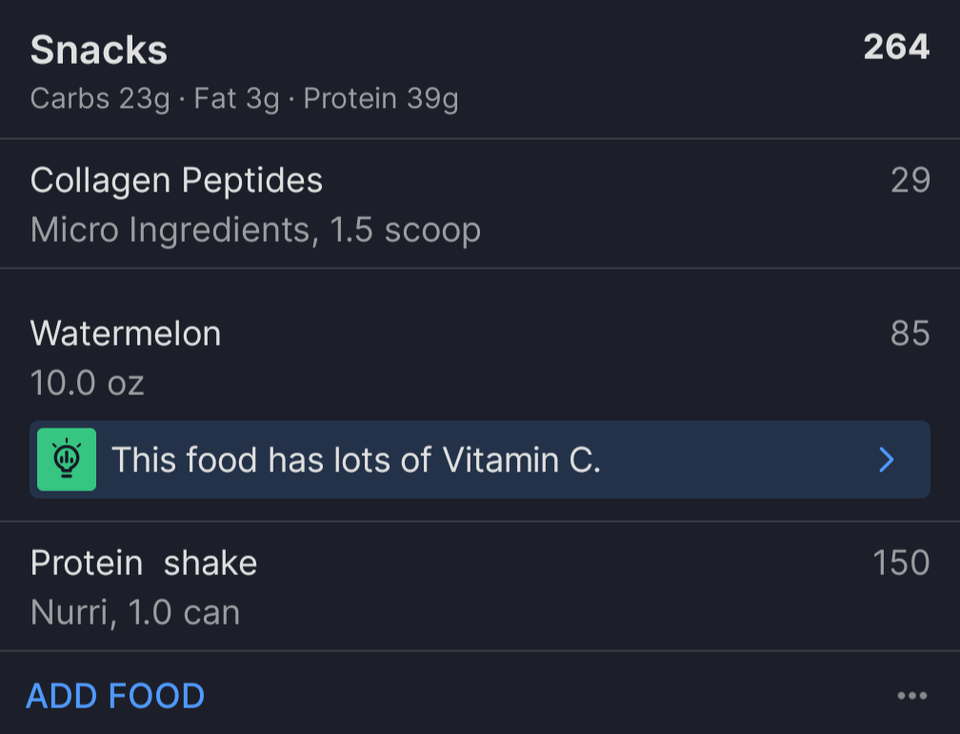Tap the 'Micro Ingredients, 1.5 scoop' serving text
The width and height of the screenshot is (960, 734).
pyautogui.click(x=255, y=231)
